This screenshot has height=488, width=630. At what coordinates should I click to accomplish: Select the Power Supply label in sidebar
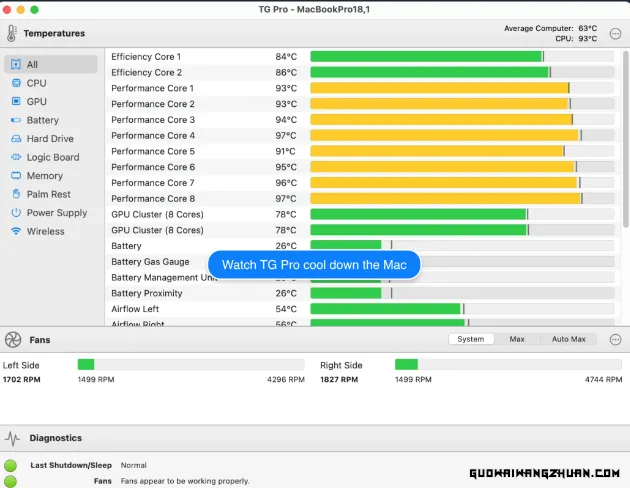point(57,212)
